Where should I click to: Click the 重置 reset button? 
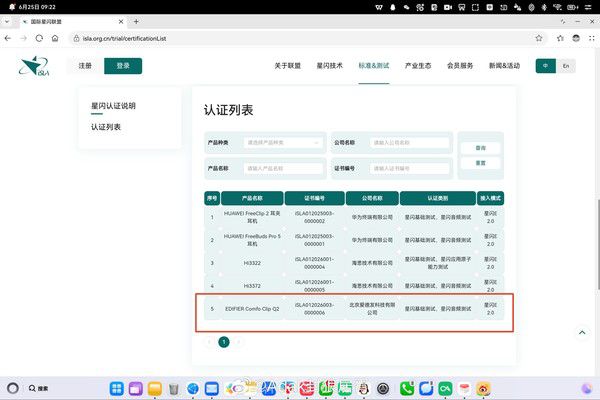click(x=481, y=163)
